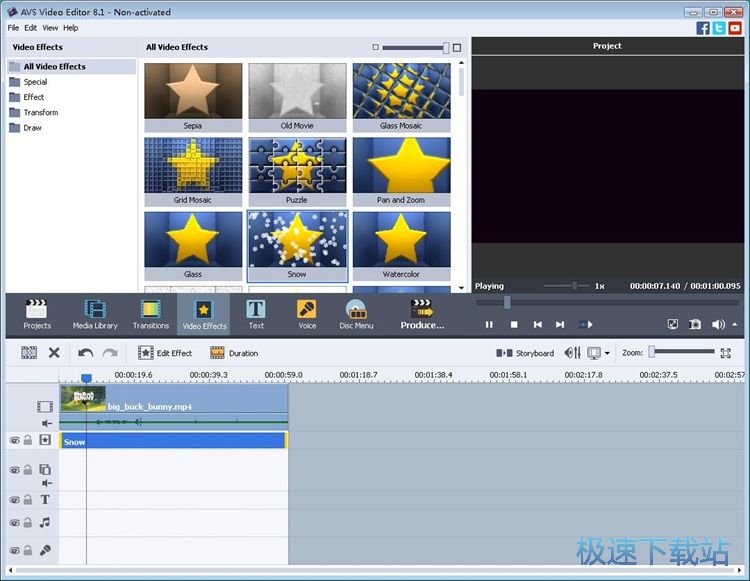Switch to the Transitions panel
This screenshot has width=750, height=581.
(x=151, y=314)
